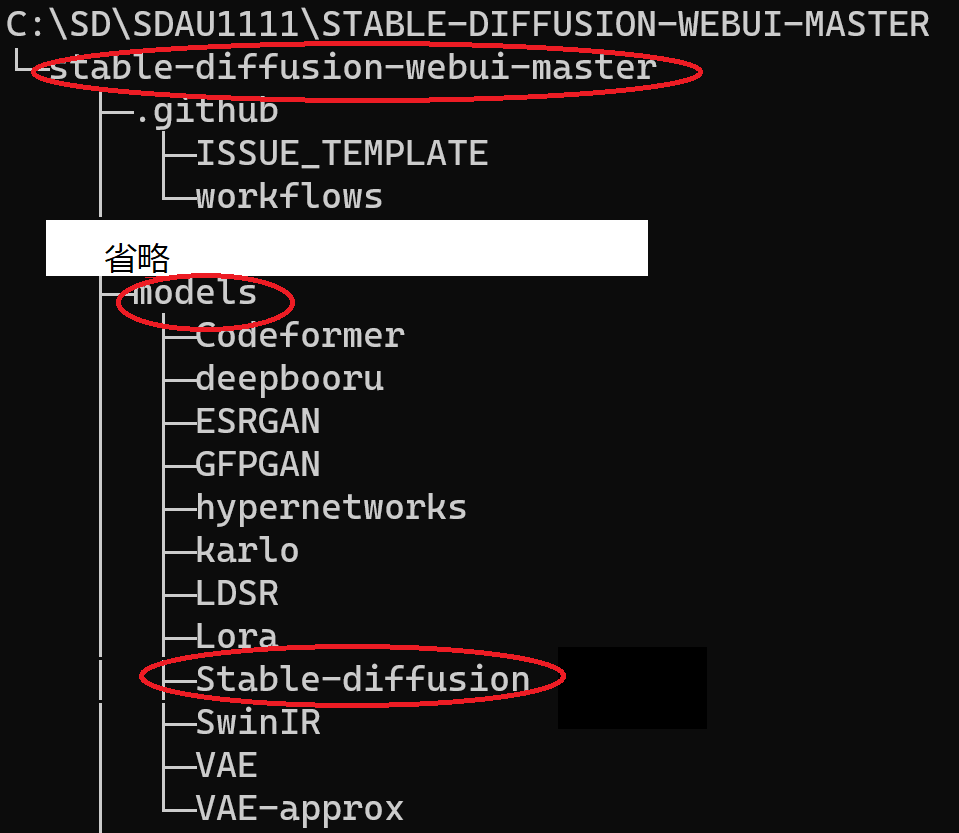Click the .github folder entry
The image size is (959, 833).
click(207, 111)
